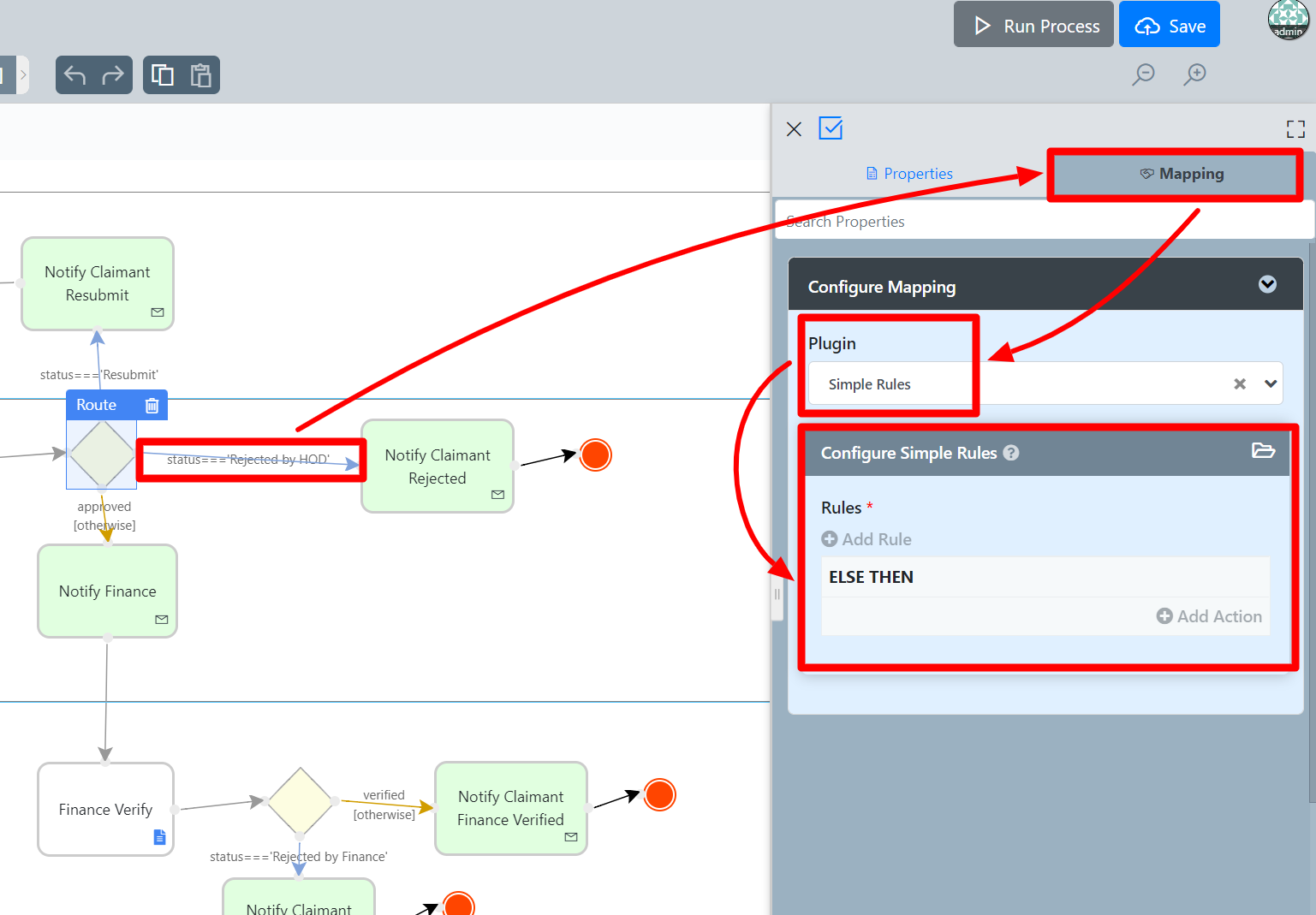Click email icon on Notify Claimant Finance Verified

571,837
